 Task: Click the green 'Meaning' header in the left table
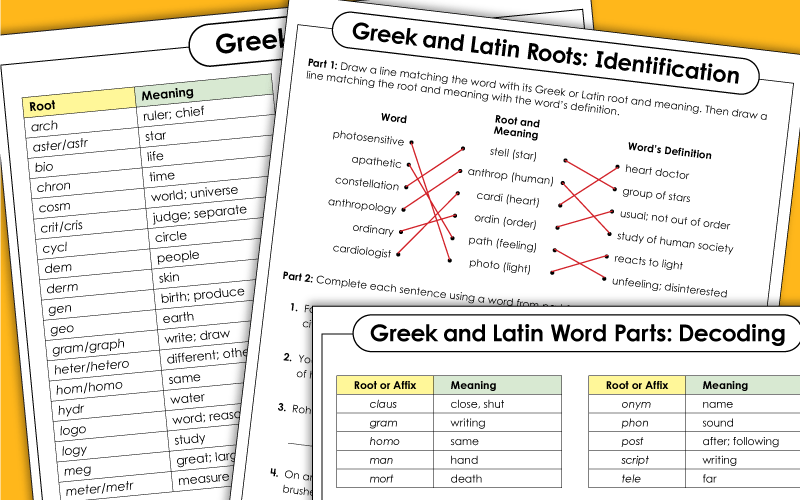(204, 91)
